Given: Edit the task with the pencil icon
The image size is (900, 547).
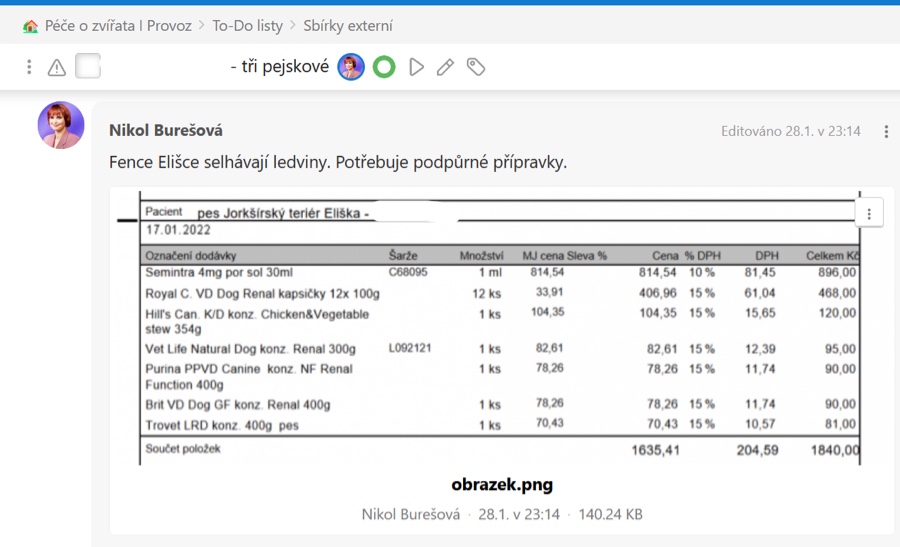Looking at the screenshot, I should click(x=445, y=67).
